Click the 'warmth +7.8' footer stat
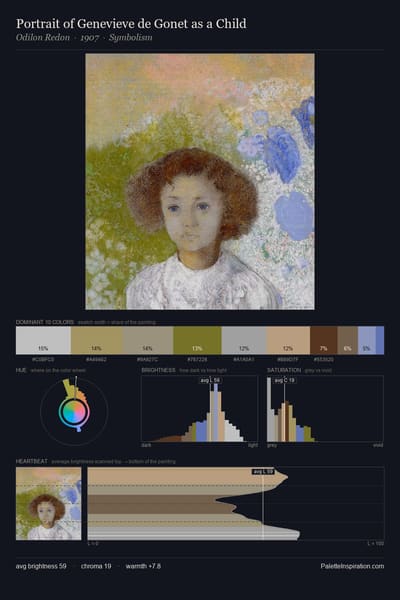The image size is (400, 600). (x=143, y=566)
